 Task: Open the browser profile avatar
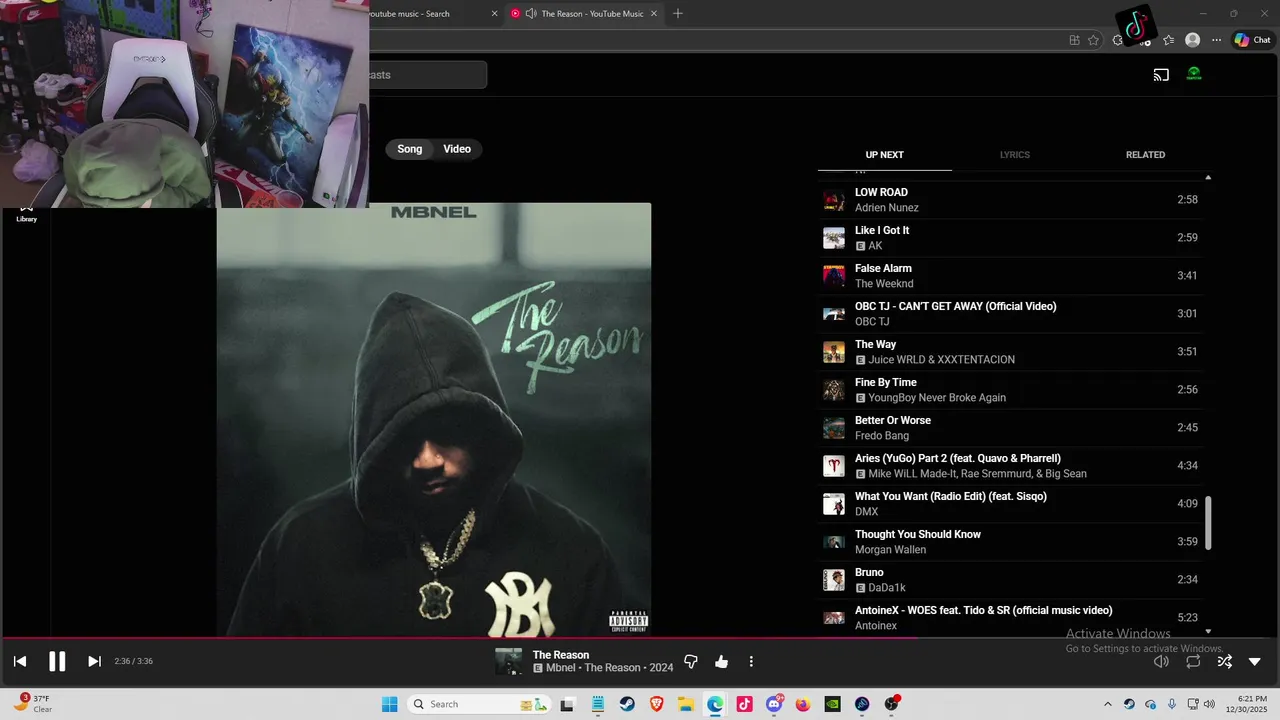point(1192,40)
